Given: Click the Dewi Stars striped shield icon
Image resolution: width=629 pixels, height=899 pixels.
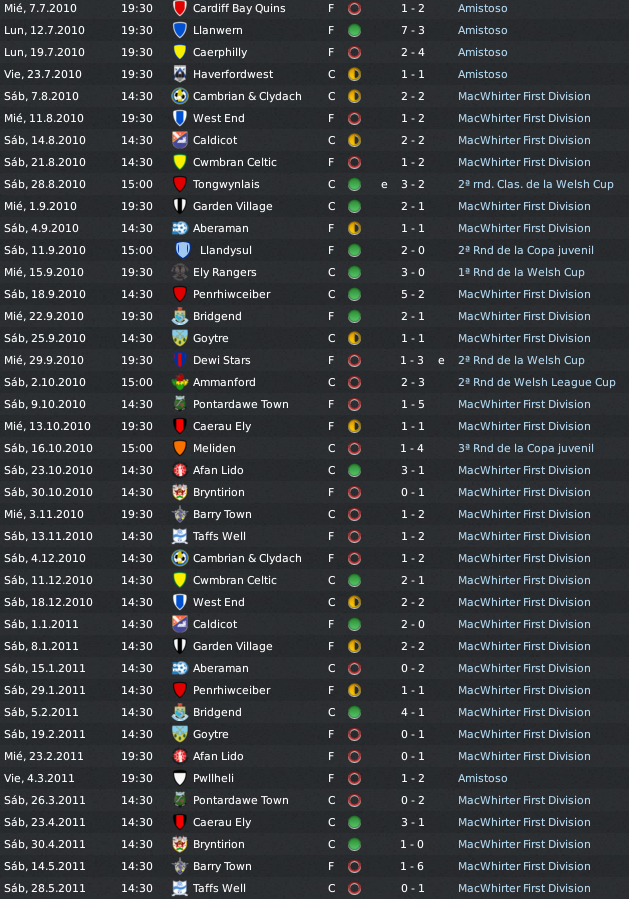Looking at the screenshot, I should [179, 360].
